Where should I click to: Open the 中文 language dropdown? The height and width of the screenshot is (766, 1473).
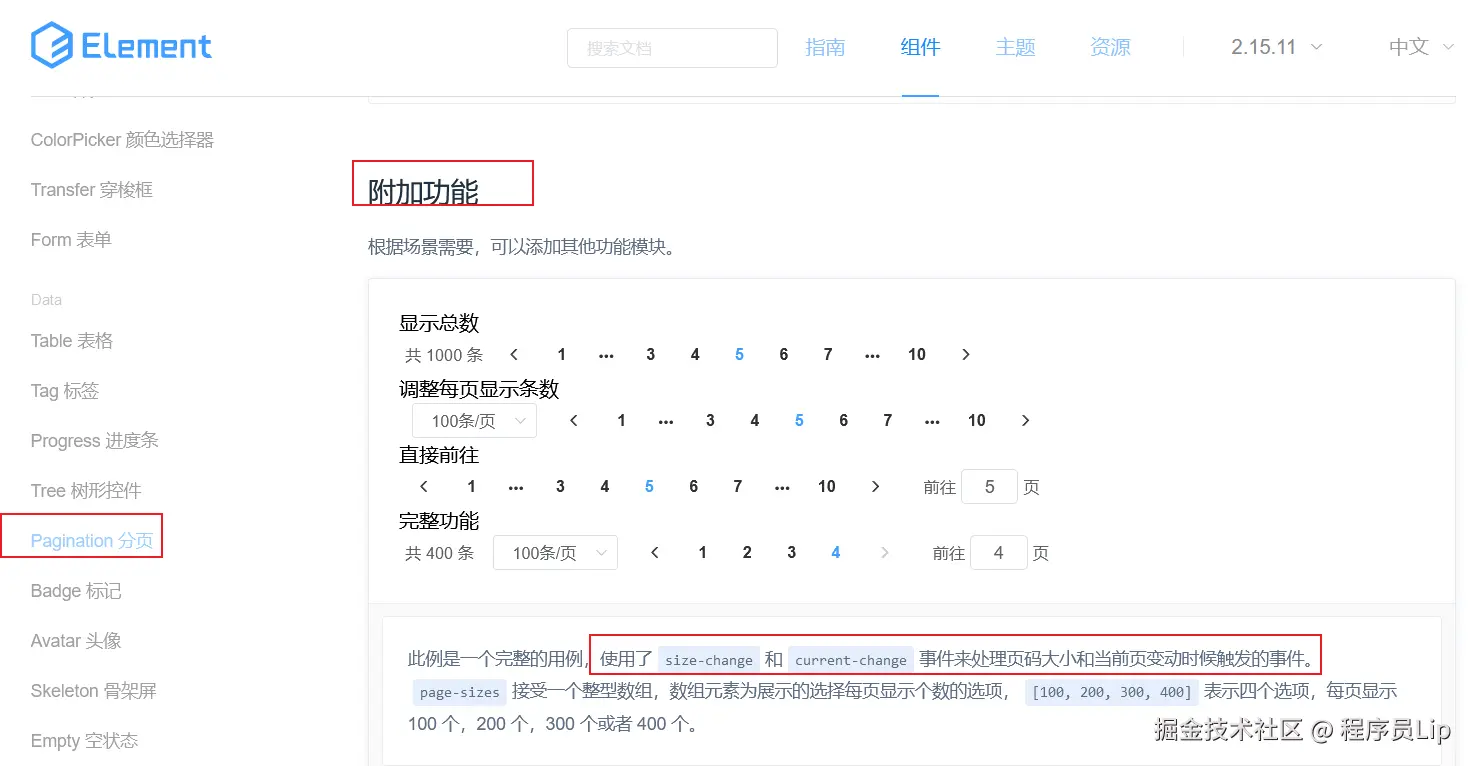coord(1421,47)
